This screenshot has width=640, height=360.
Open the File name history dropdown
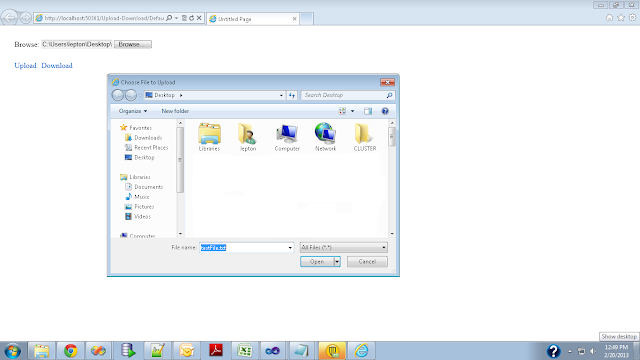point(290,248)
